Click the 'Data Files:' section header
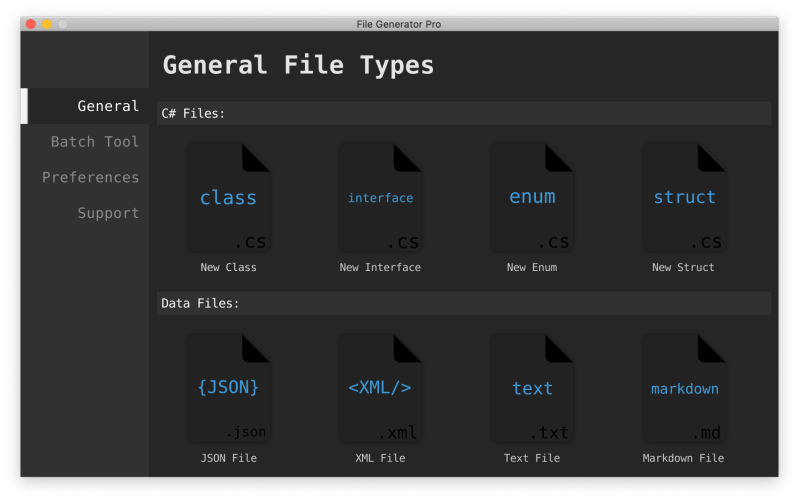Screen dimensions: 799x501 pos(464,303)
